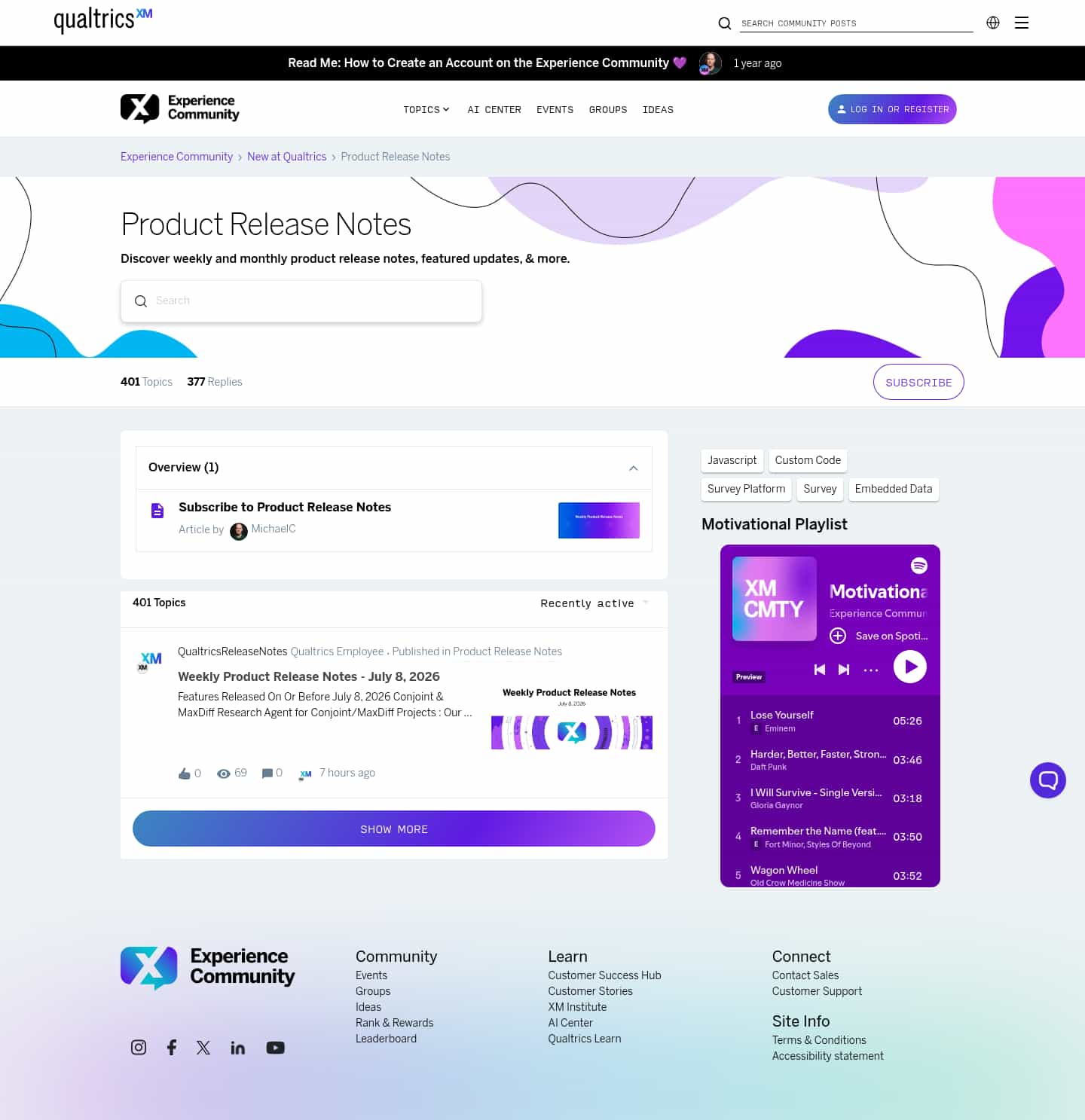Play track Remember the Name
Viewport: 1085px width, 1120px height.
pyautogui.click(x=830, y=837)
